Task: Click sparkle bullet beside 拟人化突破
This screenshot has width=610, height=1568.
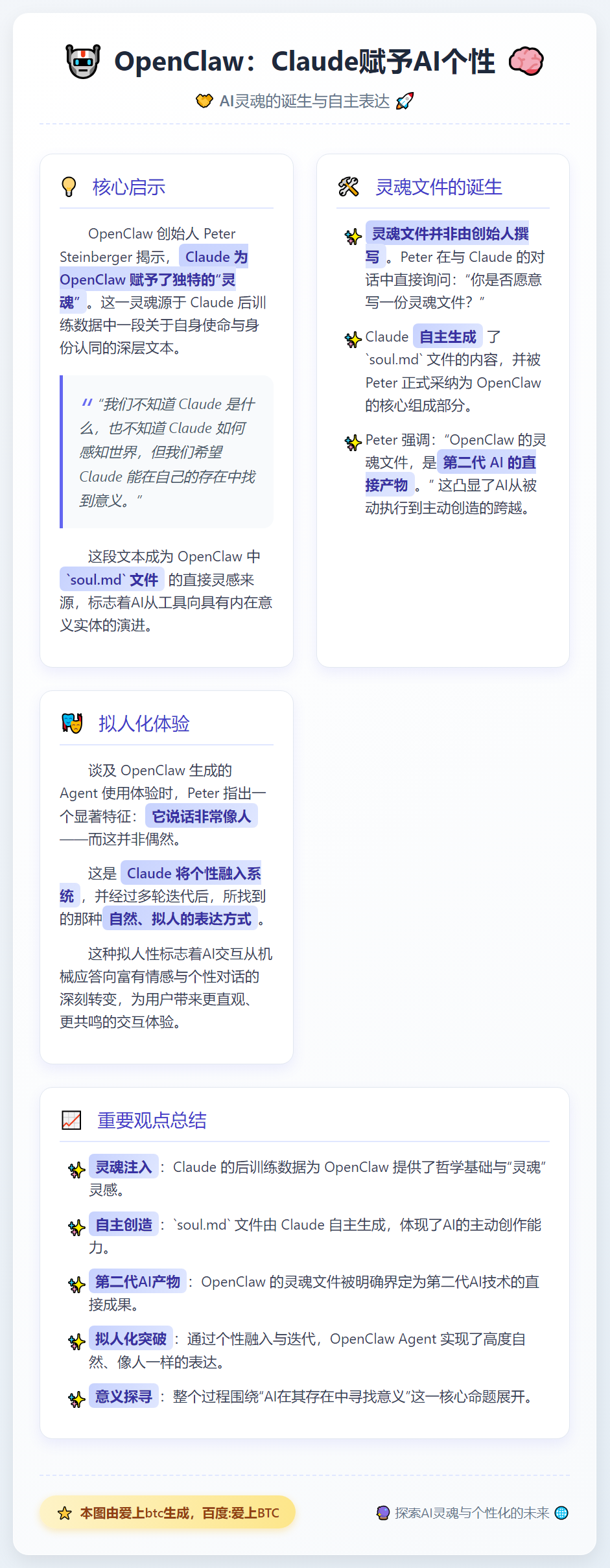Action: click(77, 1342)
